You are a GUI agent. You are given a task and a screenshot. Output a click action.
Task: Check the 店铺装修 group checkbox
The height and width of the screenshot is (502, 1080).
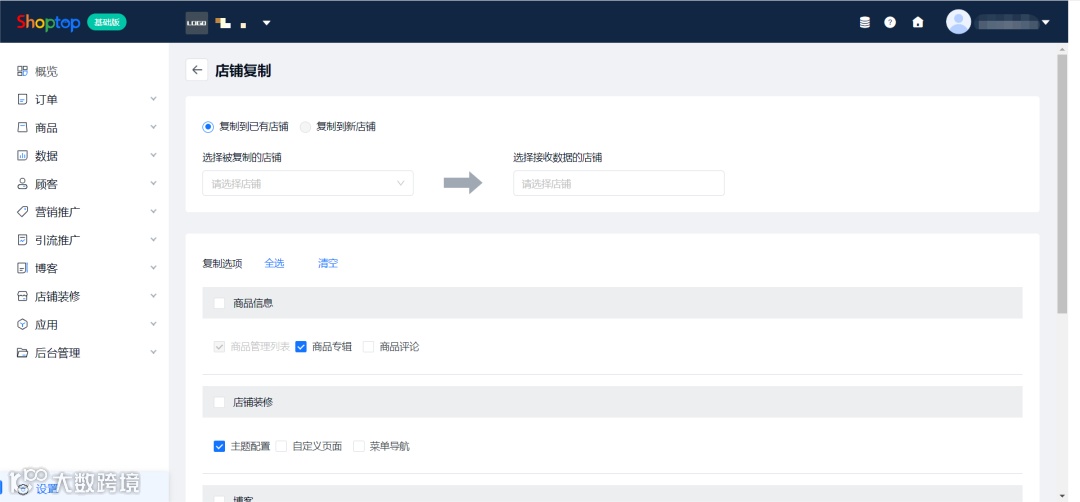point(220,402)
